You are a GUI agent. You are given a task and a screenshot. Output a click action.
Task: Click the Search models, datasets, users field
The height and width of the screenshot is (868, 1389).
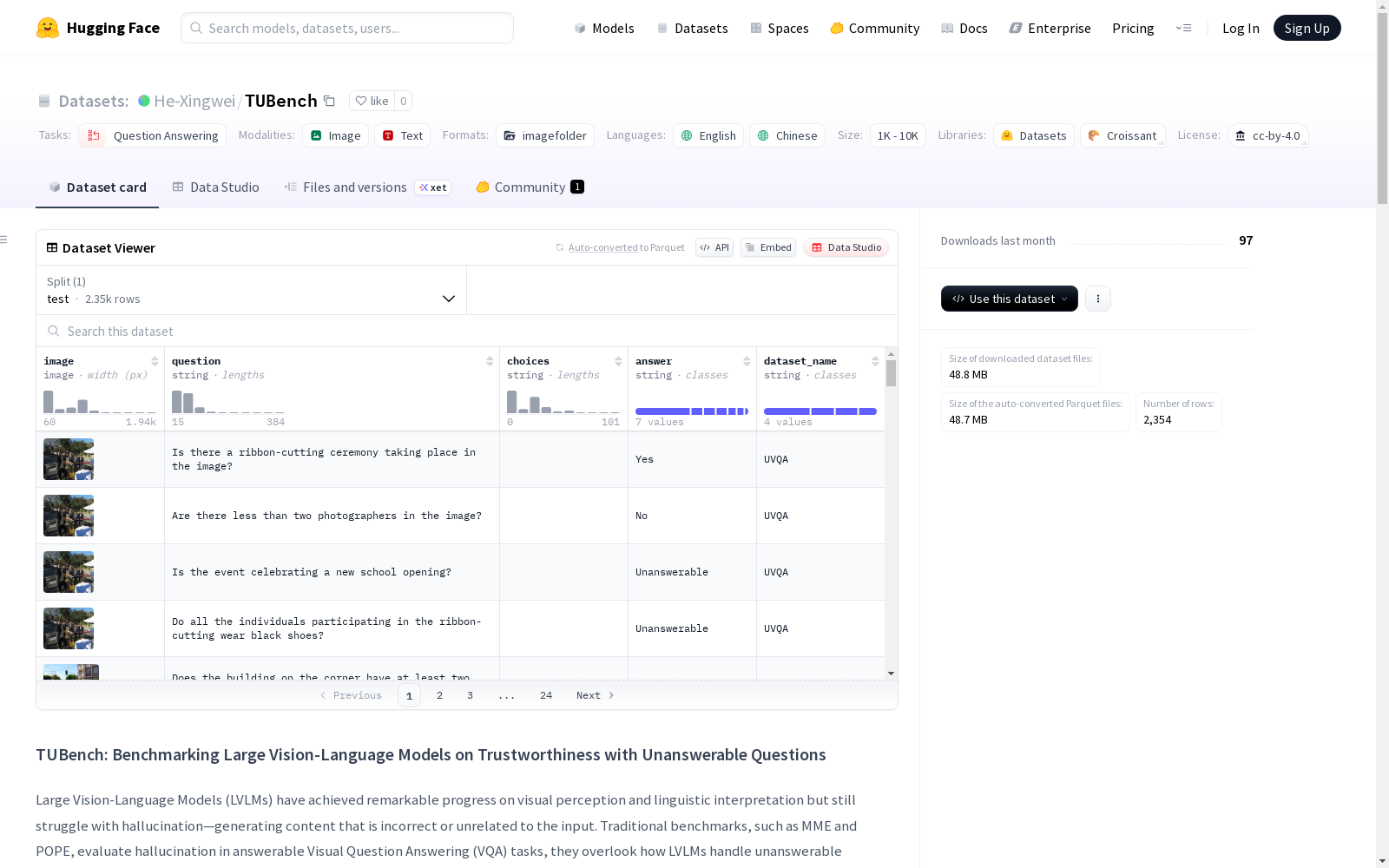(347, 28)
